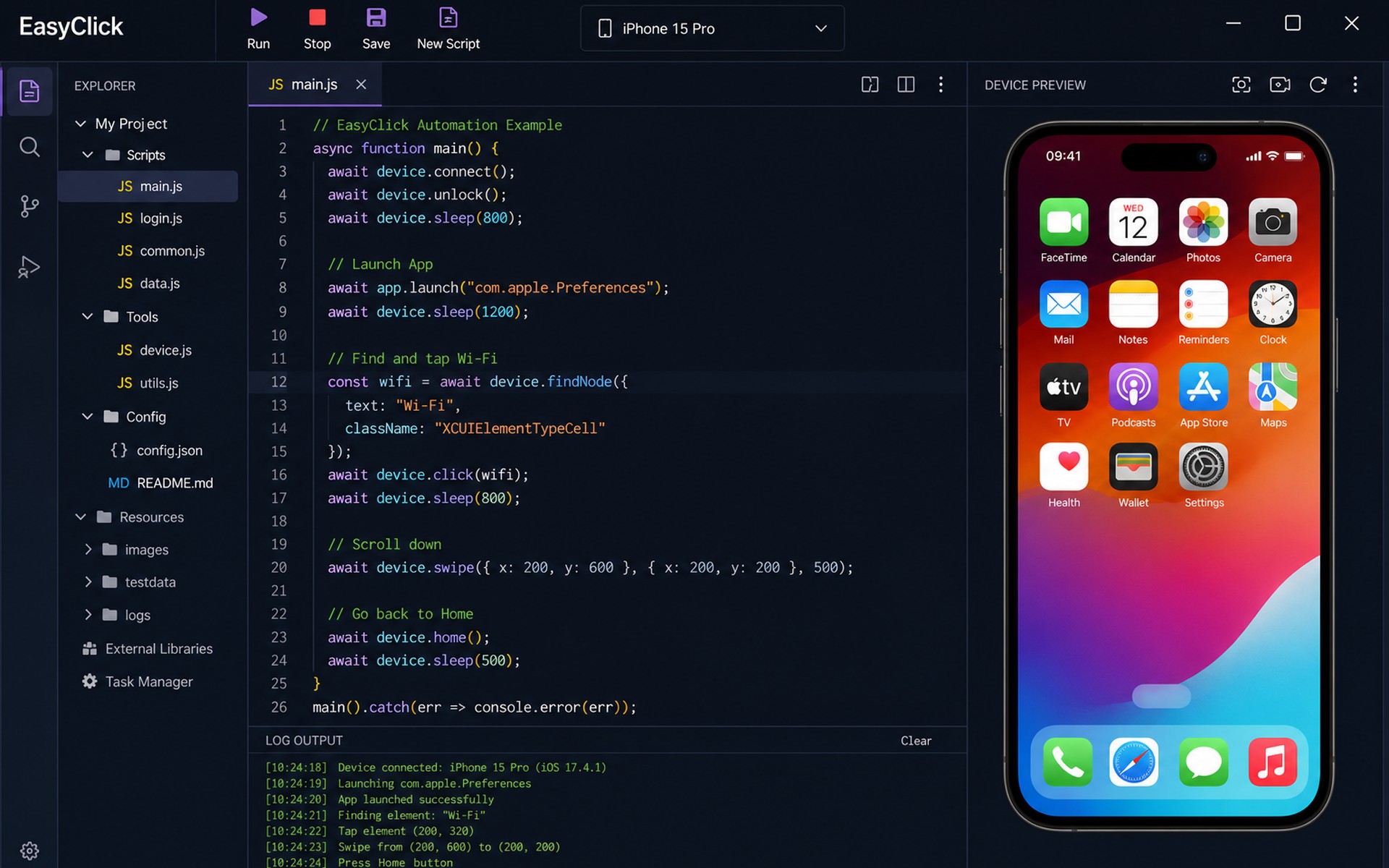This screenshot has height=868, width=1389.
Task: Tap the Maps app icon
Action: (1273, 387)
